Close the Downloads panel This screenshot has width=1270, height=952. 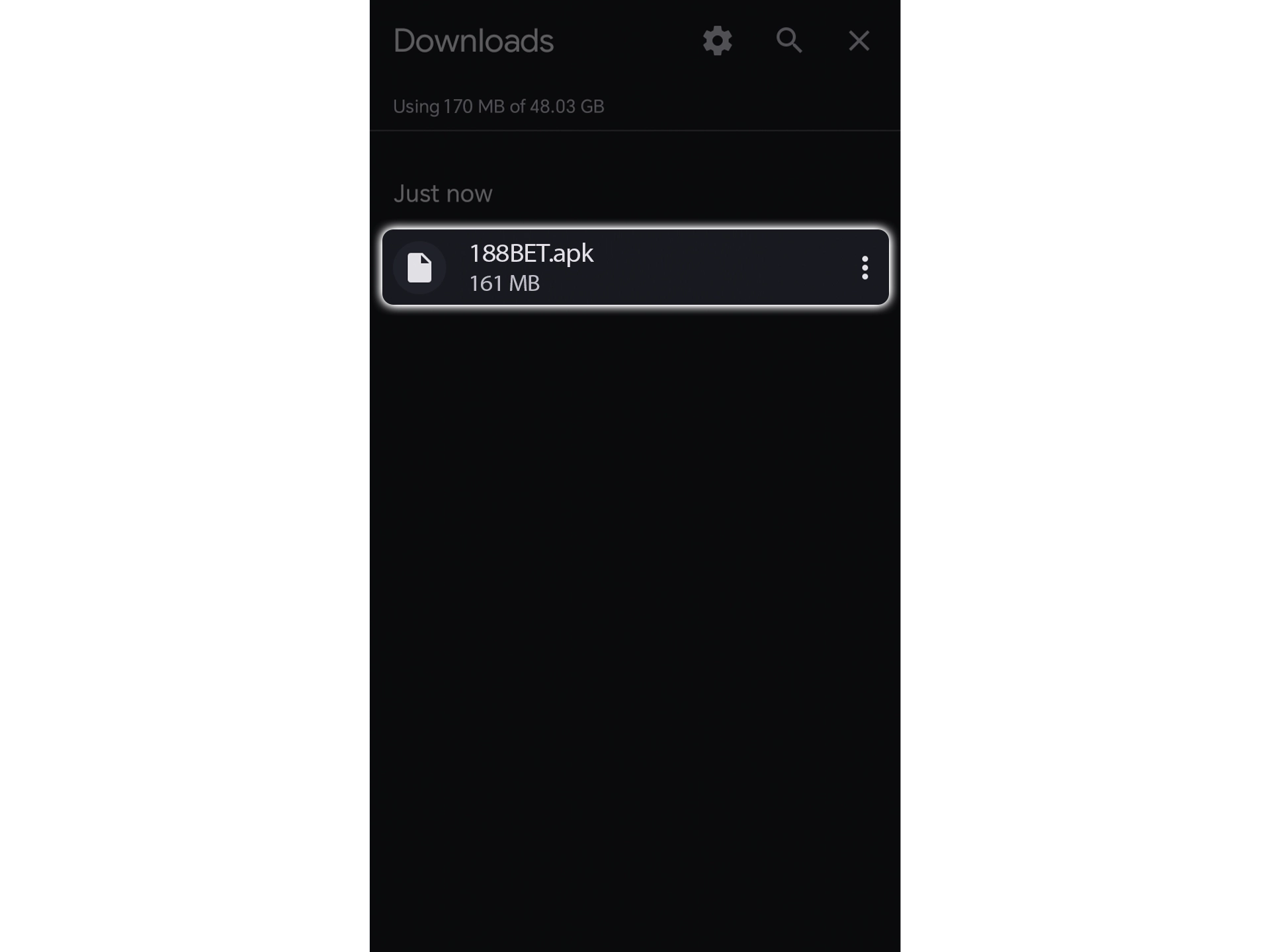[859, 40]
